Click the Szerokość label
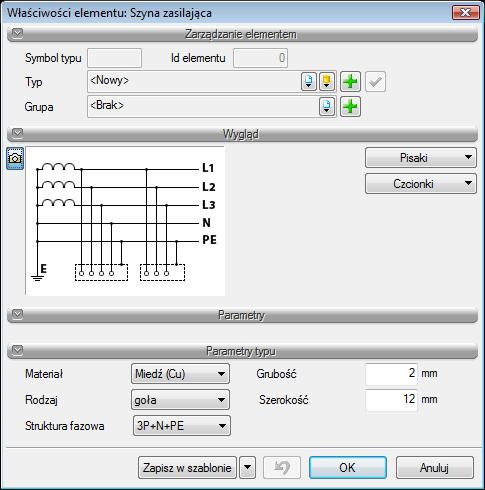This screenshot has height=490, width=485. [284, 400]
